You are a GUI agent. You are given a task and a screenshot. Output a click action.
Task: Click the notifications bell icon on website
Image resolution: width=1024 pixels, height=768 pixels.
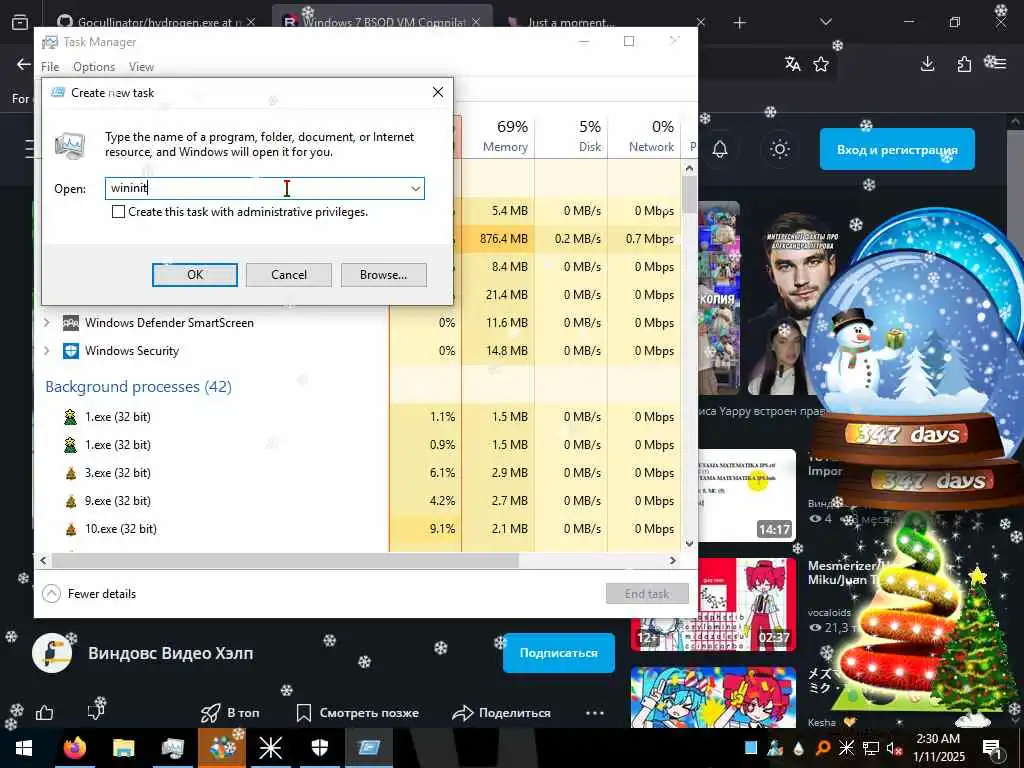pos(720,149)
